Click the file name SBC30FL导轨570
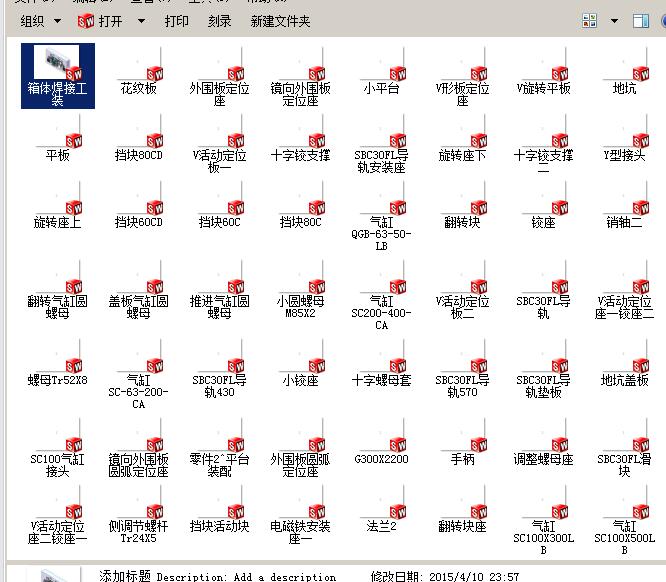 pos(463,386)
